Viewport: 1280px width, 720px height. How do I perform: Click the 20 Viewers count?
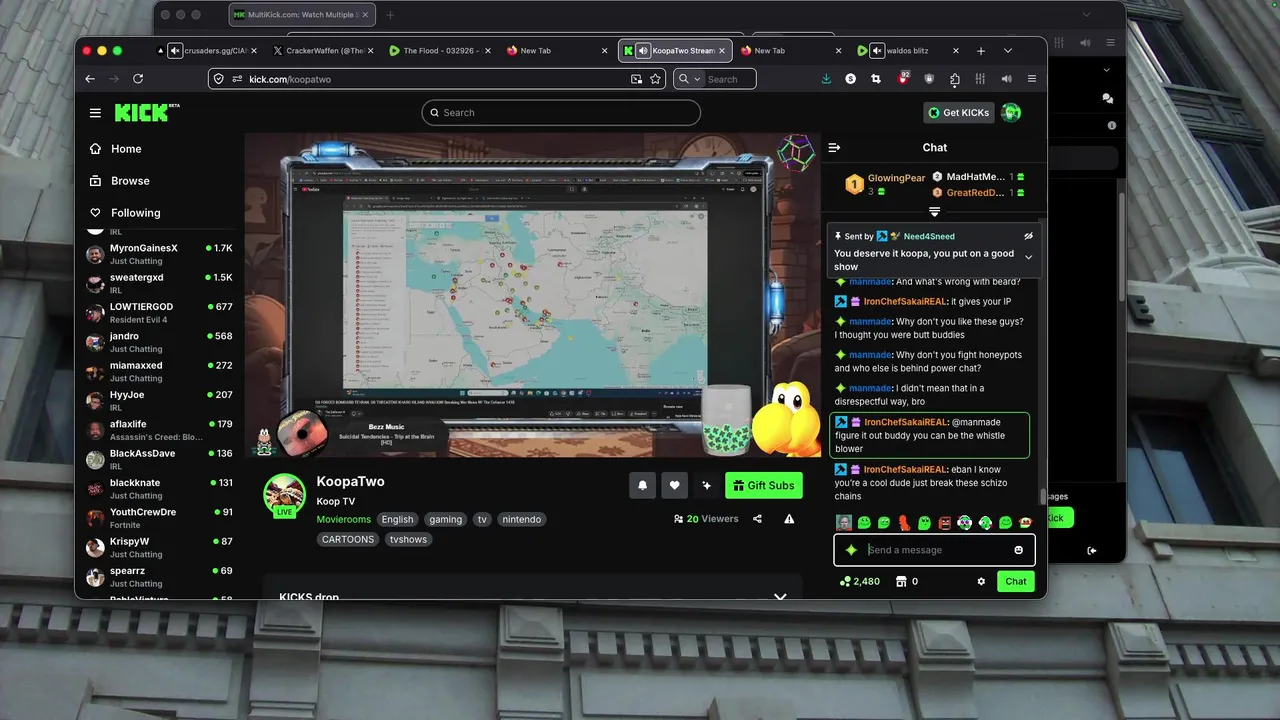[x=706, y=519]
